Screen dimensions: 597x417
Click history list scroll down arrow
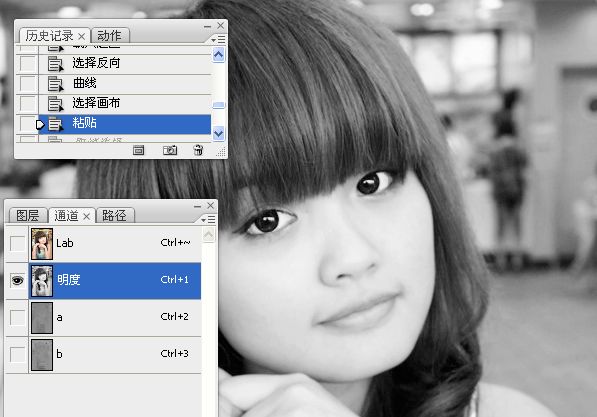click(219, 134)
